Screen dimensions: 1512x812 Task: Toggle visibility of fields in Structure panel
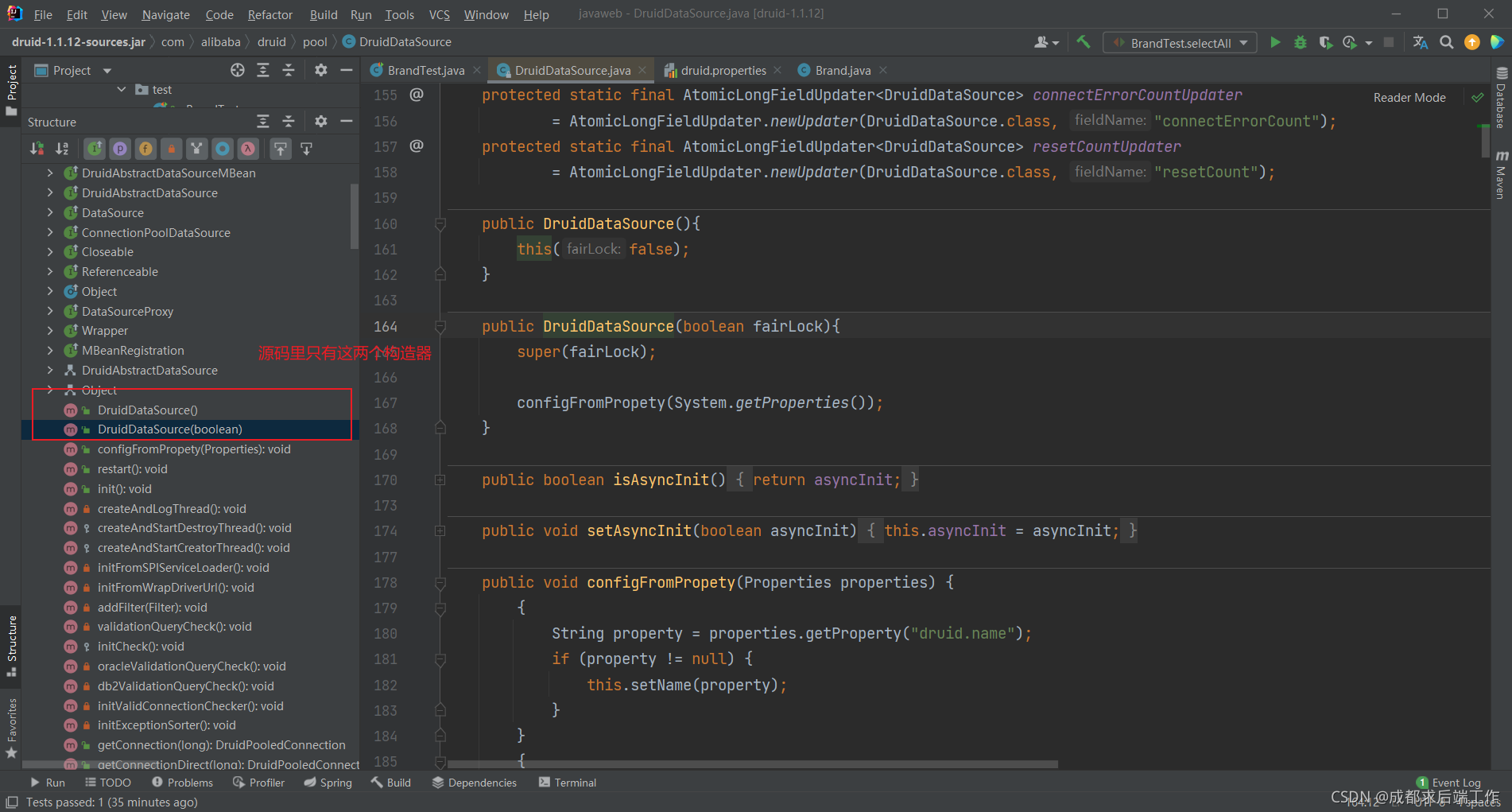pos(145,148)
